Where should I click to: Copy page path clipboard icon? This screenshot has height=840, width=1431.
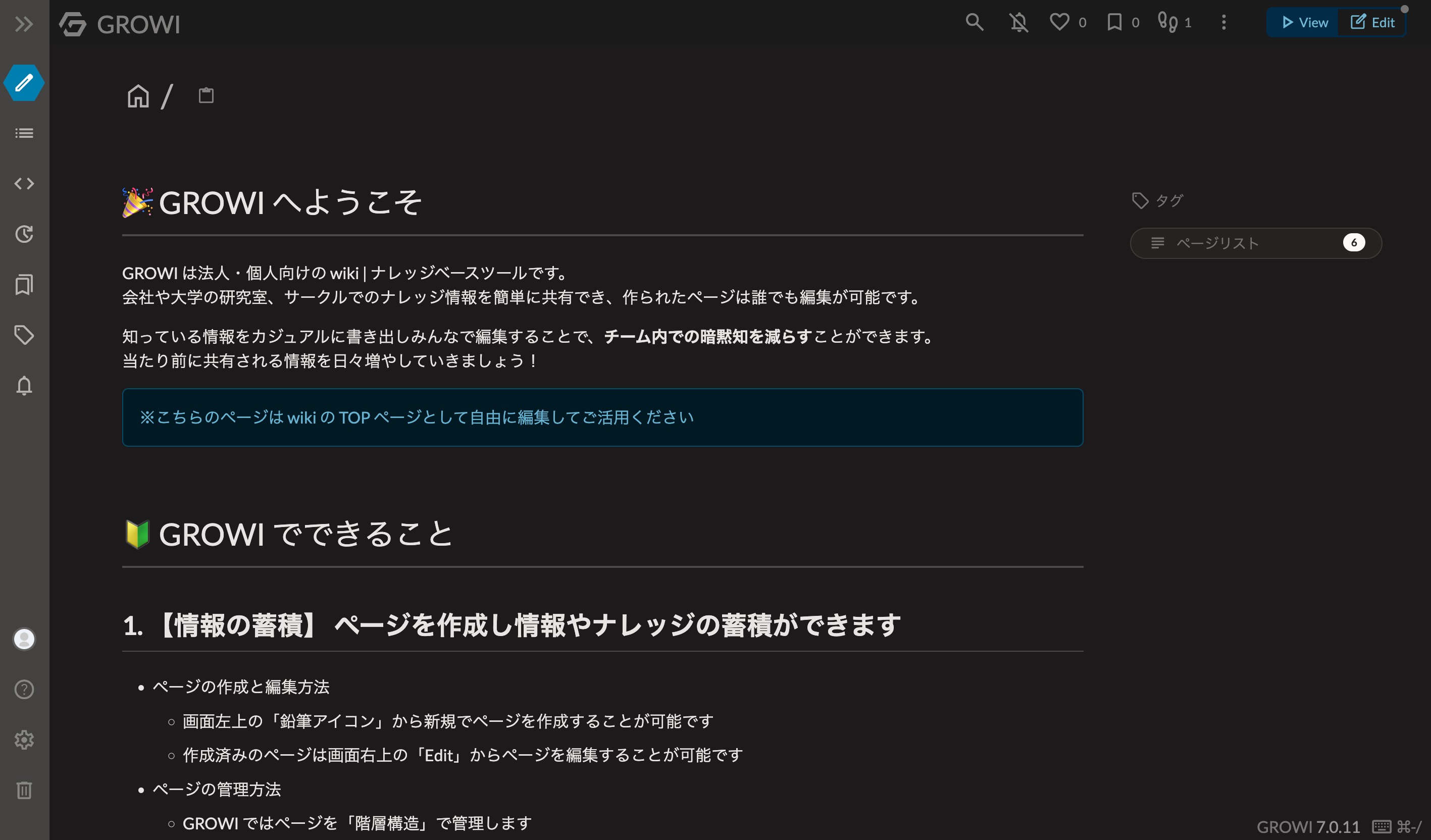point(206,95)
